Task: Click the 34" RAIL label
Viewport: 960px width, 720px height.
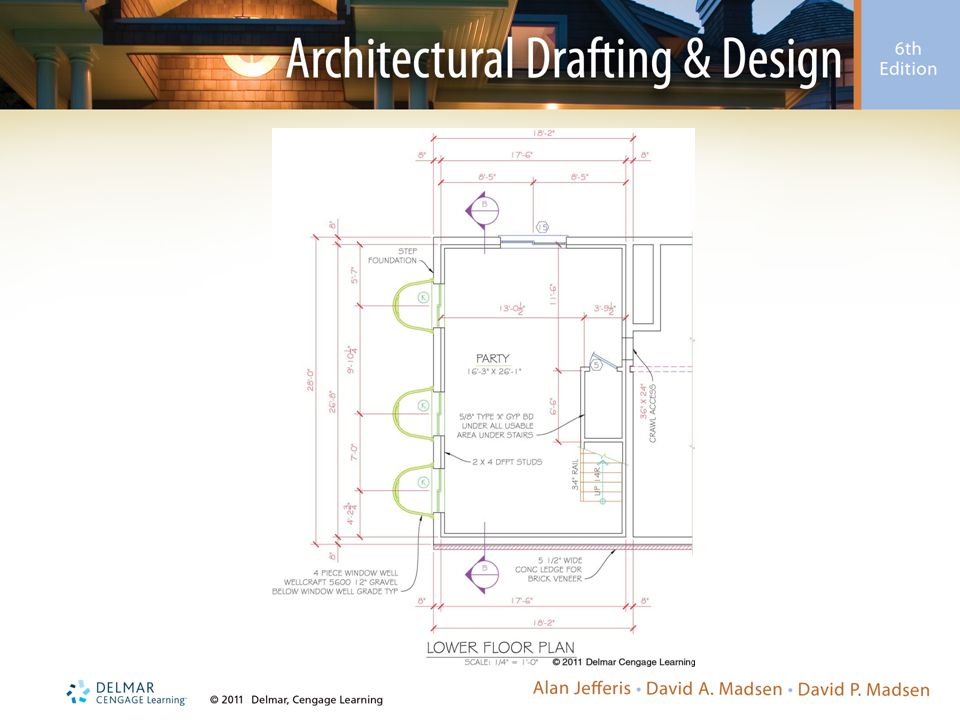Action: point(576,474)
